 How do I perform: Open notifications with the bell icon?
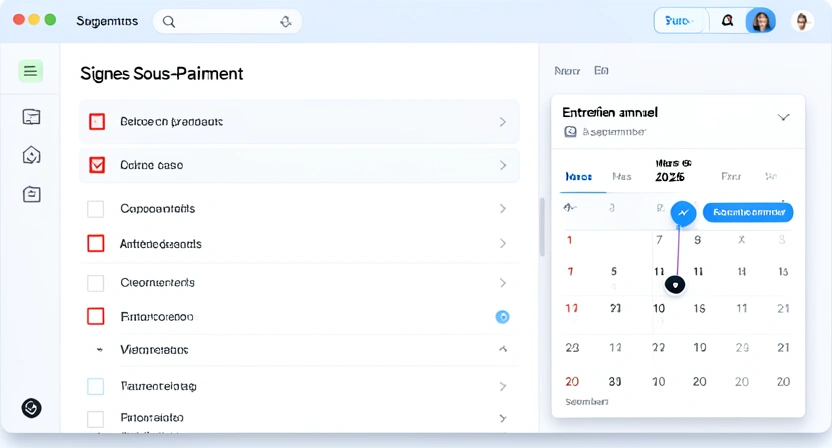coord(727,21)
